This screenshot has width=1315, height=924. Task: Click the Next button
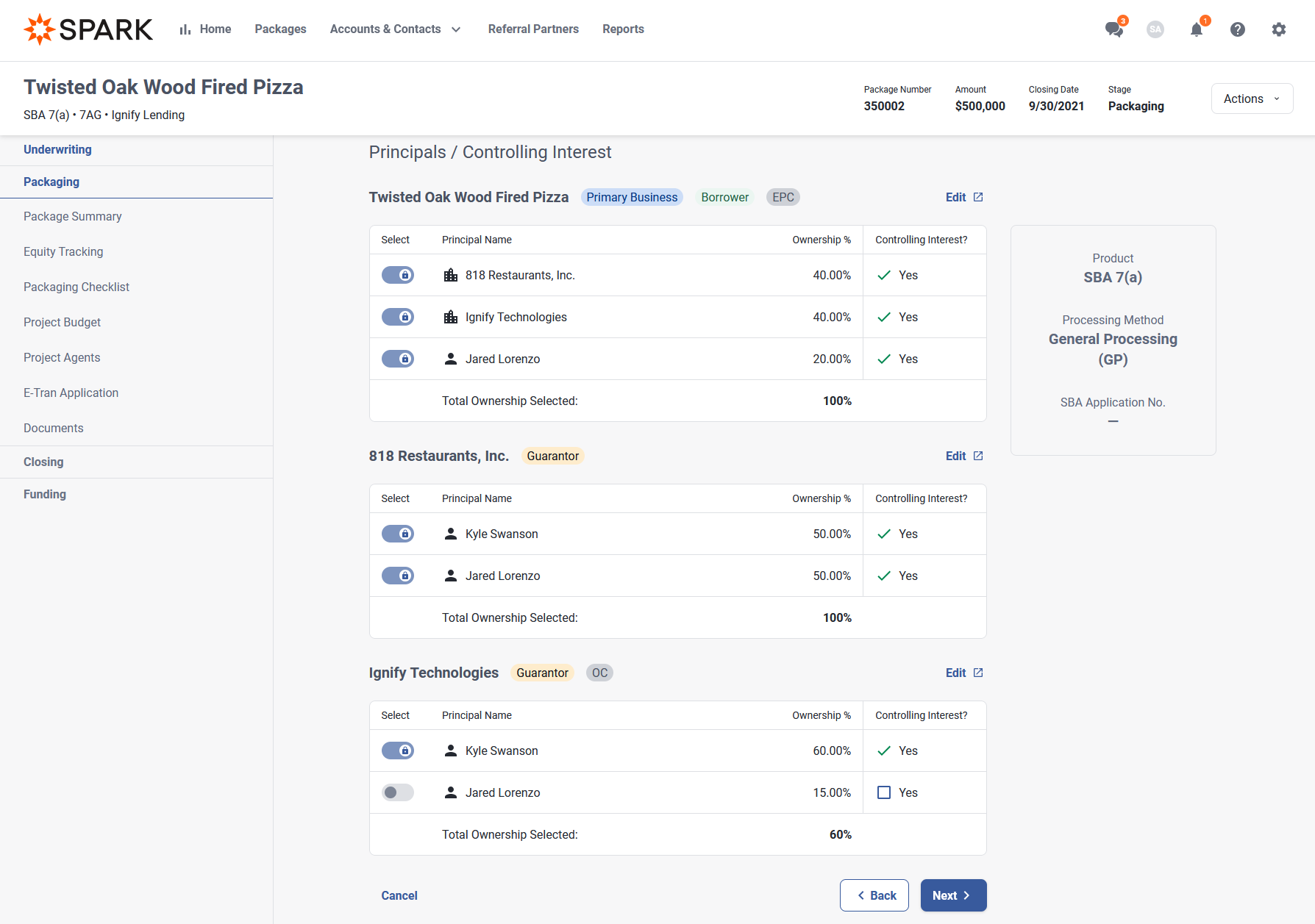(x=954, y=895)
